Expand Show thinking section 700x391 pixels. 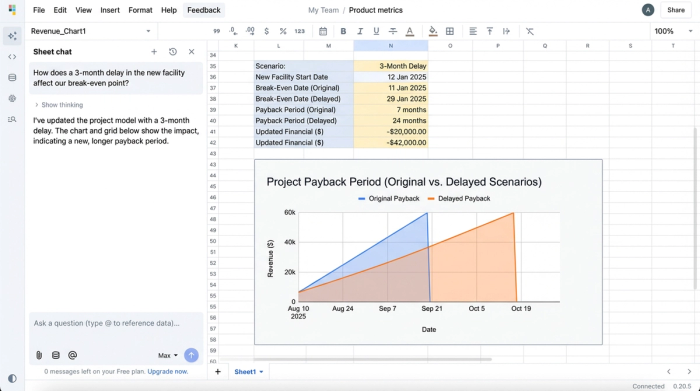pos(59,105)
